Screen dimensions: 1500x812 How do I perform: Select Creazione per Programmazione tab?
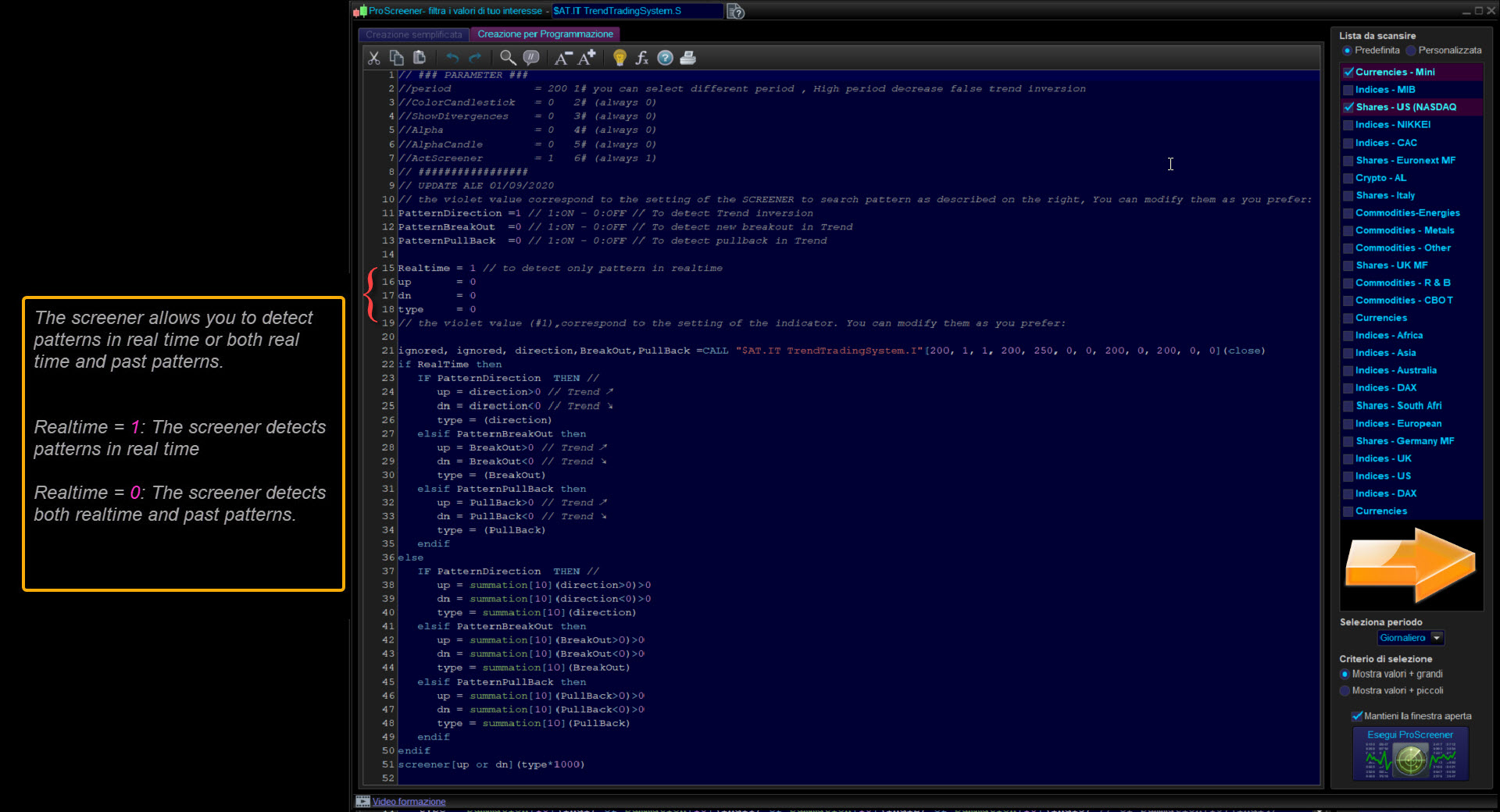point(545,34)
